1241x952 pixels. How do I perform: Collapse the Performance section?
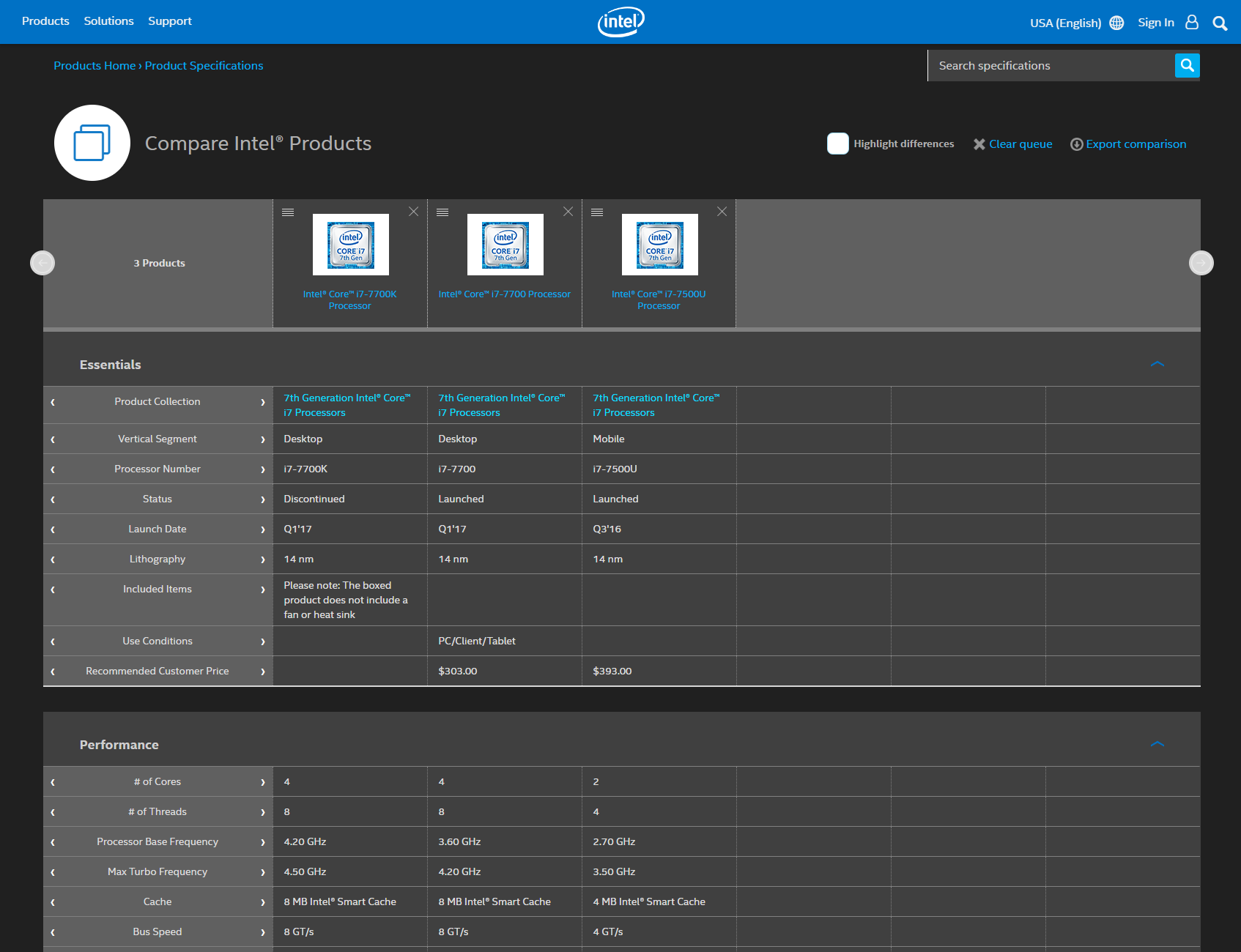point(1157,745)
